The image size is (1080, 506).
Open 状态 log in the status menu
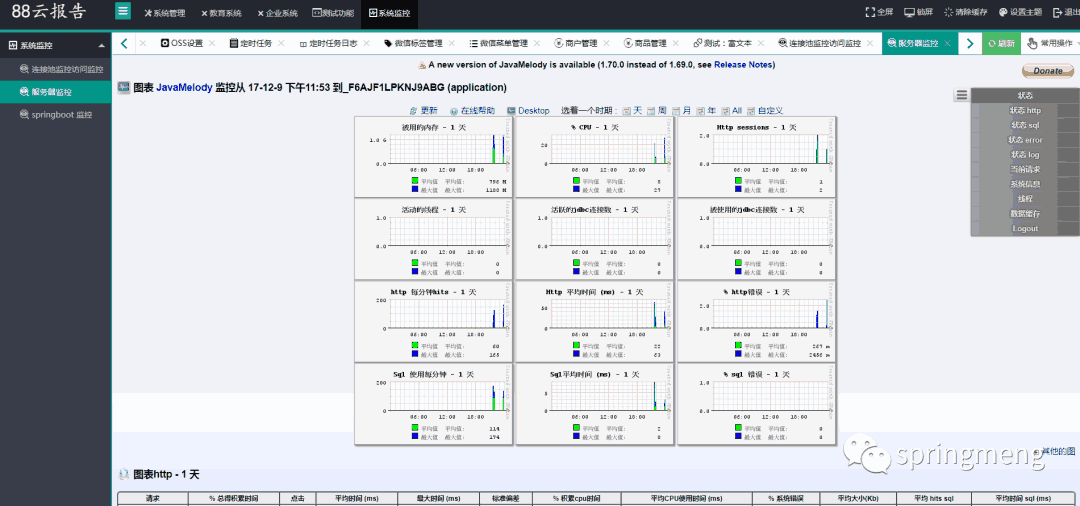(x=1026, y=155)
